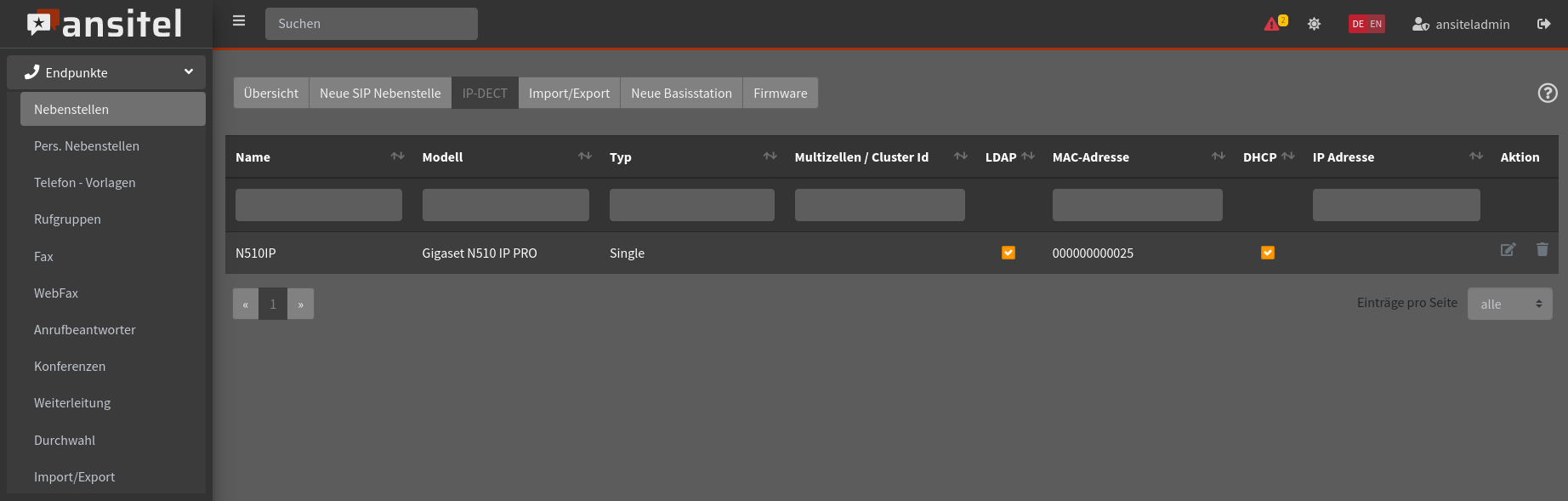Click the theme brightness icon
1568x501 pixels.
[1314, 24]
